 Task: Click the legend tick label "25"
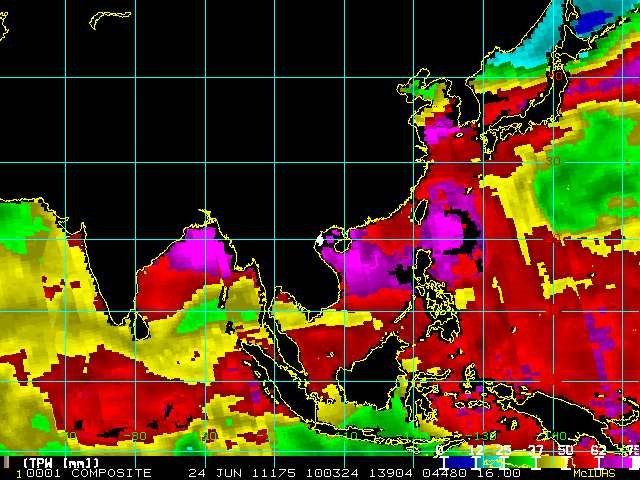pyautogui.click(x=503, y=450)
